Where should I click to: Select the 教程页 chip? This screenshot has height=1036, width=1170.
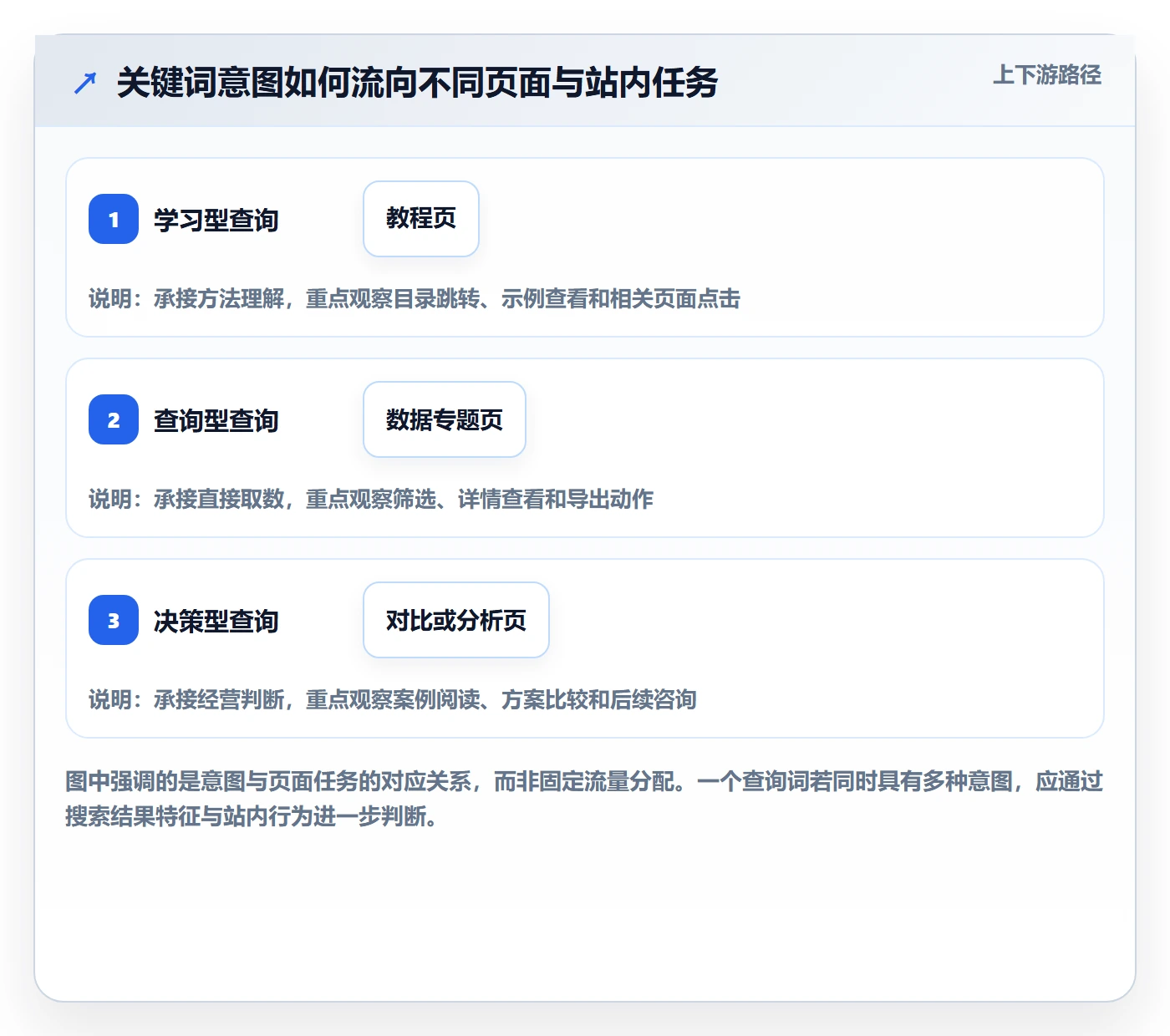(x=421, y=219)
